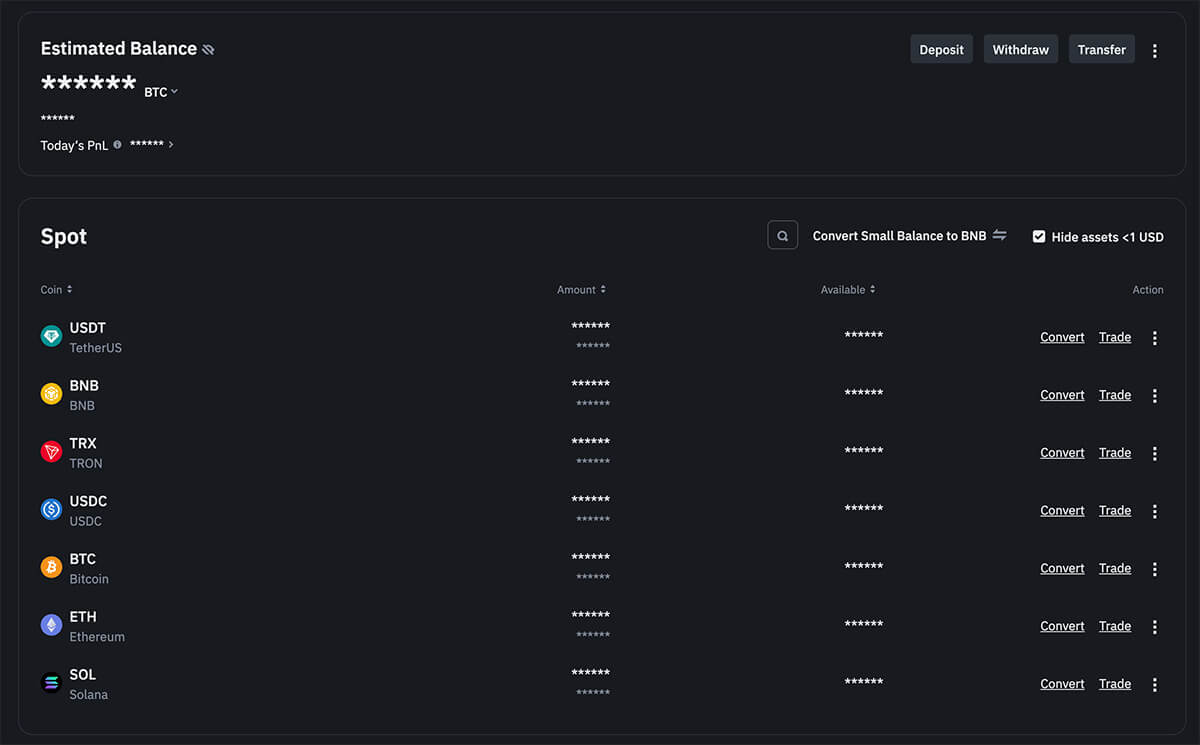Image resolution: width=1200 pixels, height=745 pixels.
Task: Expand Today's PnL details chevron
Action: pos(170,145)
